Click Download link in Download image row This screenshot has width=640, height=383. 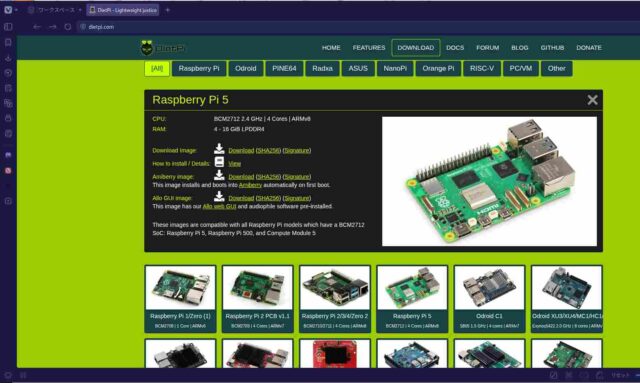[x=241, y=151]
